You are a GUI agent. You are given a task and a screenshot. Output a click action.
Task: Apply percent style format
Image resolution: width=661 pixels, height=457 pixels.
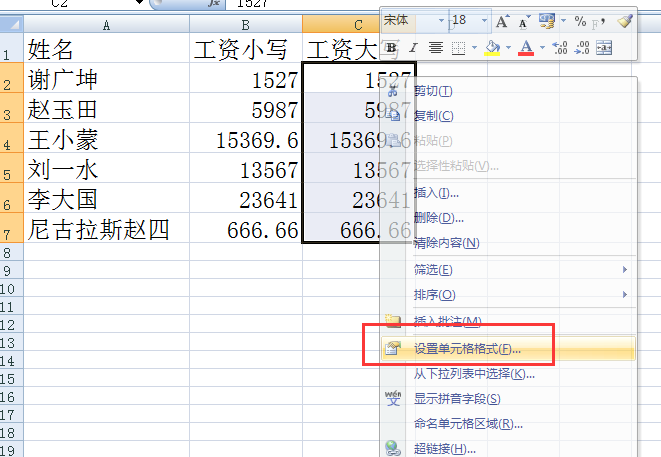tap(581, 20)
